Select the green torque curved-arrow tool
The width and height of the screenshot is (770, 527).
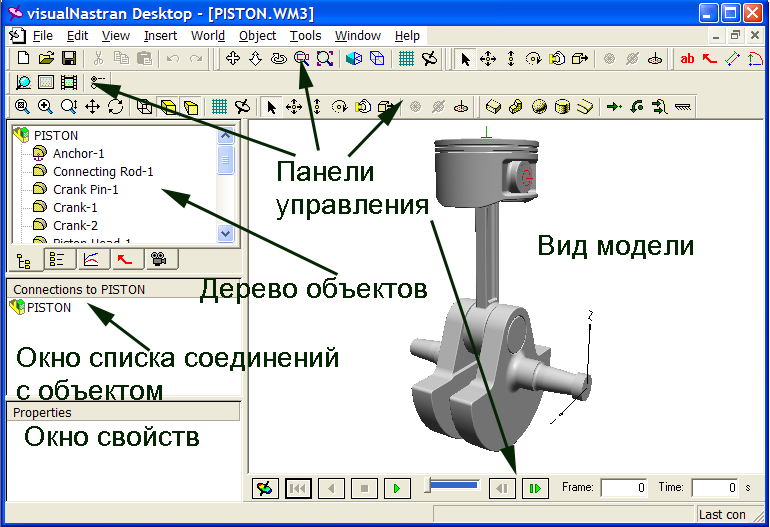click(637, 107)
